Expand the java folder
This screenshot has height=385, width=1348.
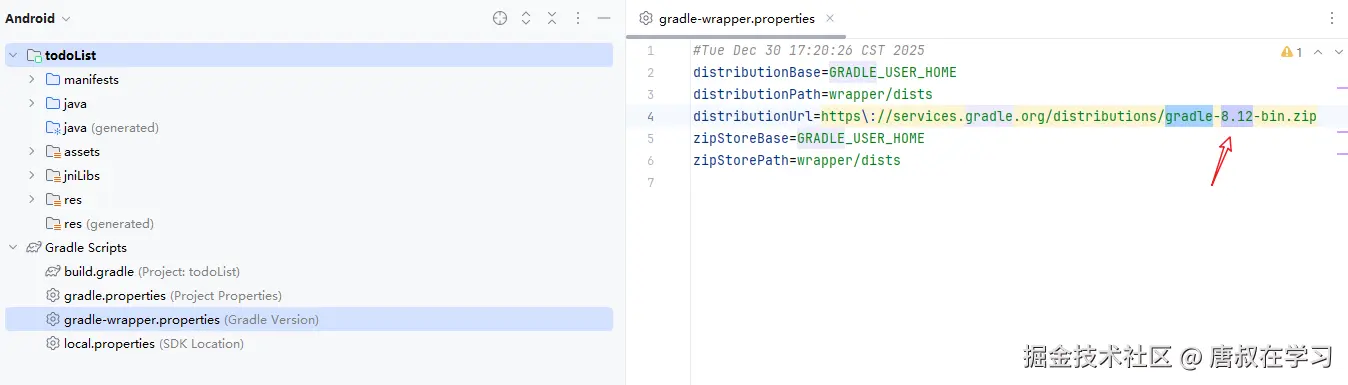(32, 103)
